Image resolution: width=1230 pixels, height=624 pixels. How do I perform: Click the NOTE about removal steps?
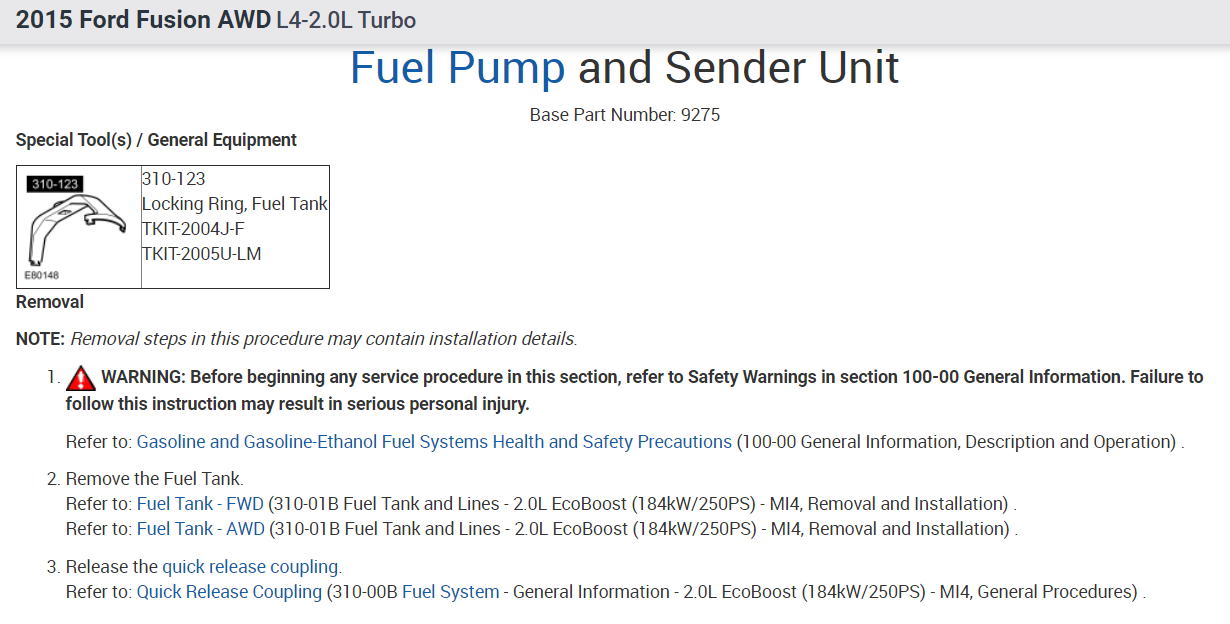[296, 339]
